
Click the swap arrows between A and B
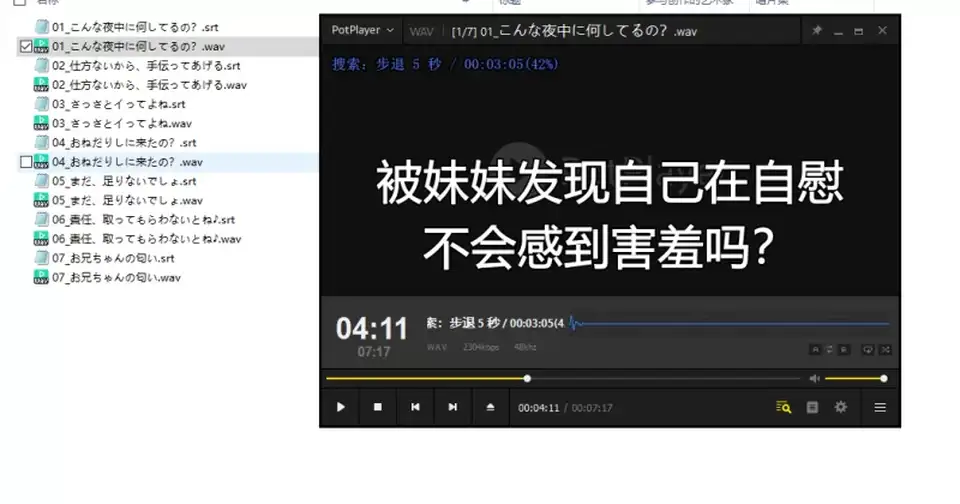830,350
